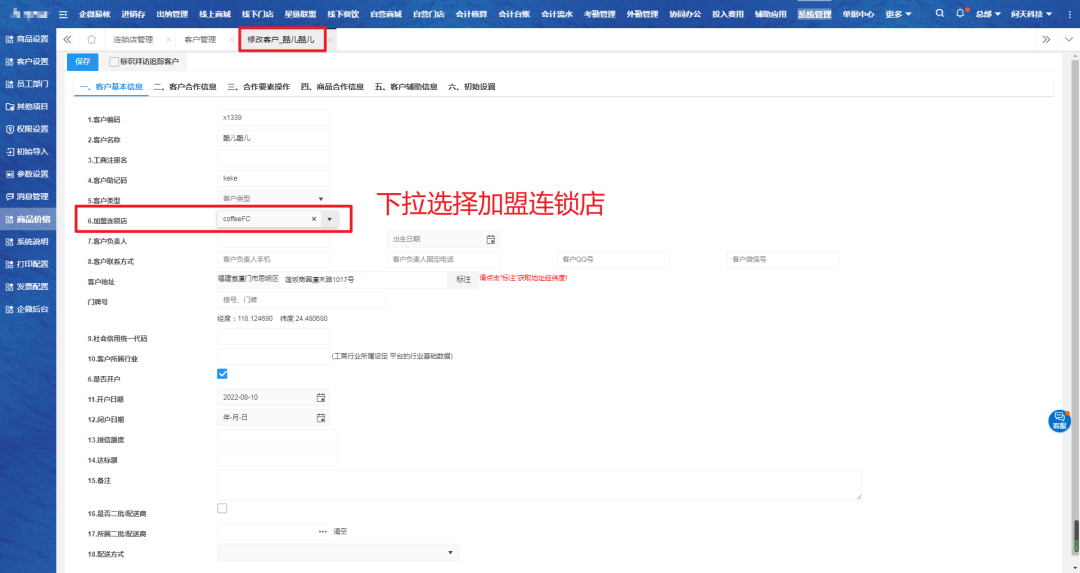
Task: Open the 客户类型 dropdown
Action: pos(273,199)
